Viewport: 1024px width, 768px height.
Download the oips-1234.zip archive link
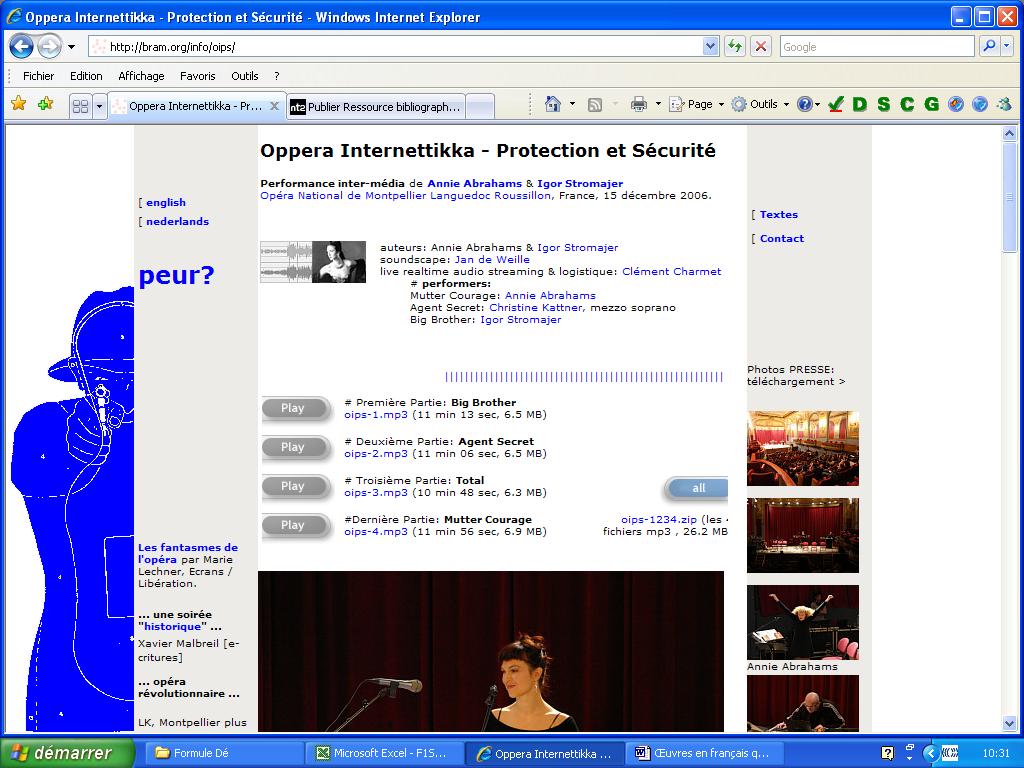(659, 519)
